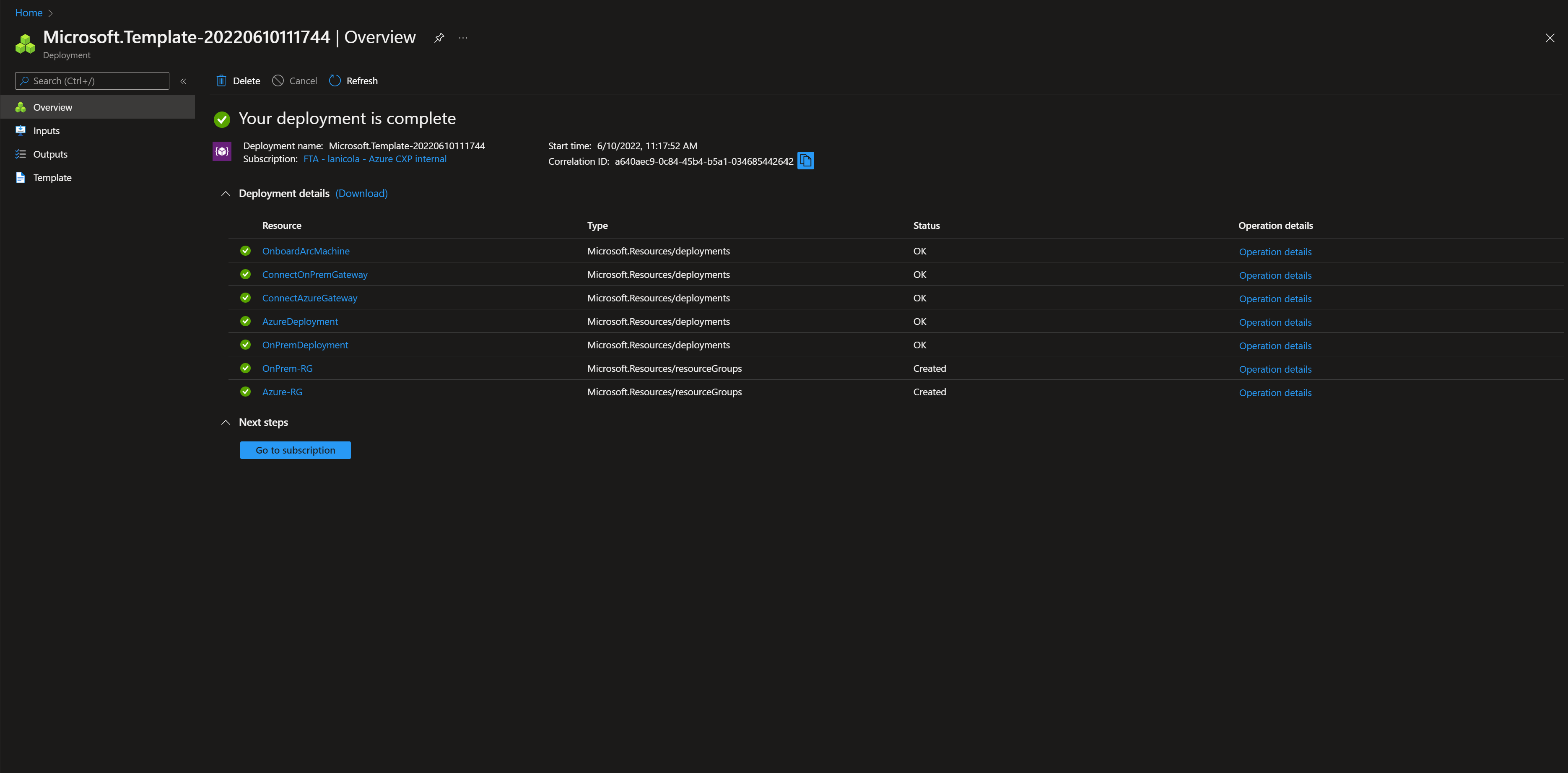Click the Cancel deployment toolbar item
1568x773 pixels.
(x=295, y=80)
